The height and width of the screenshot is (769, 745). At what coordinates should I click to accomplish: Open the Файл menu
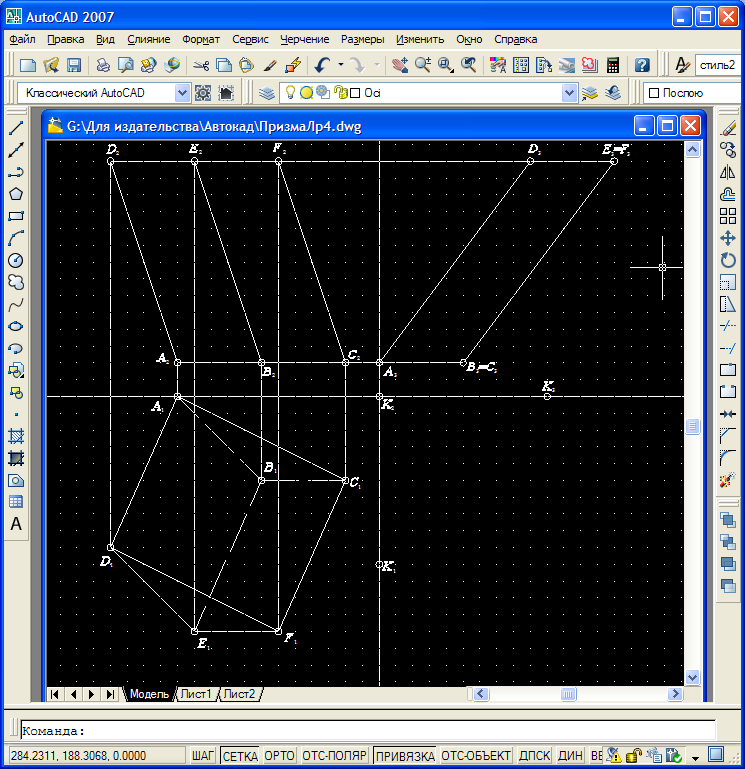pos(22,39)
